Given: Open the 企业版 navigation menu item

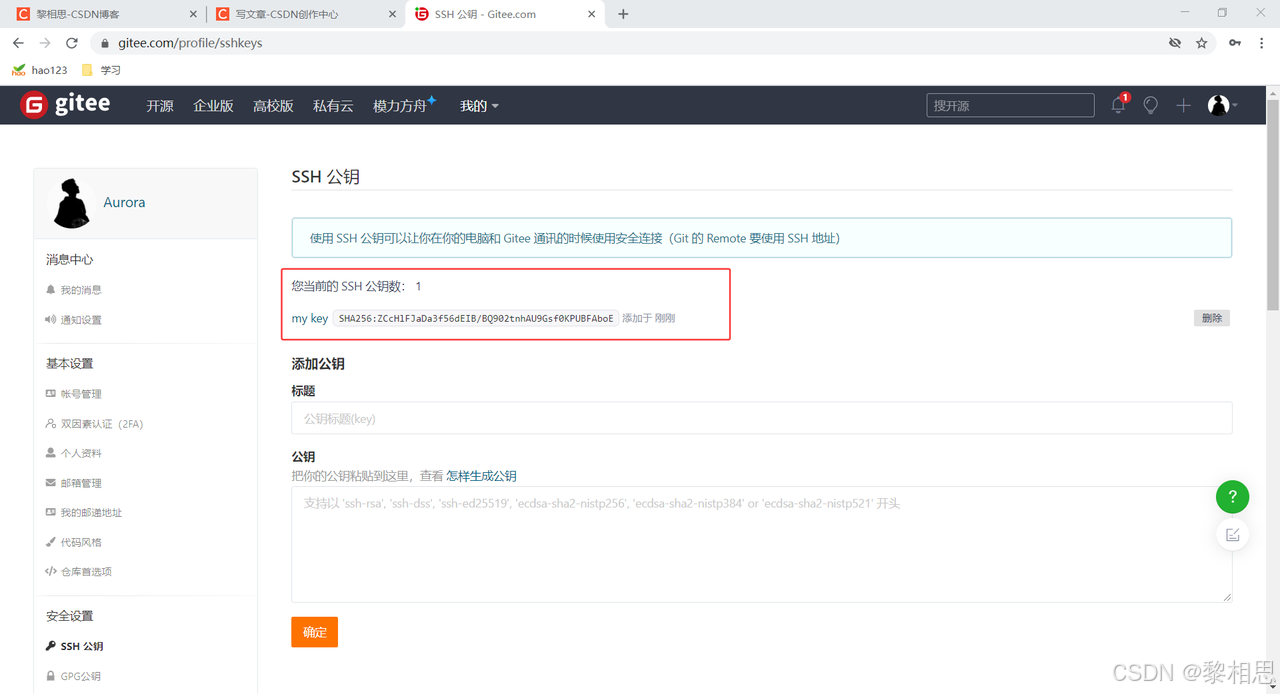Looking at the screenshot, I should coord(213,106).
